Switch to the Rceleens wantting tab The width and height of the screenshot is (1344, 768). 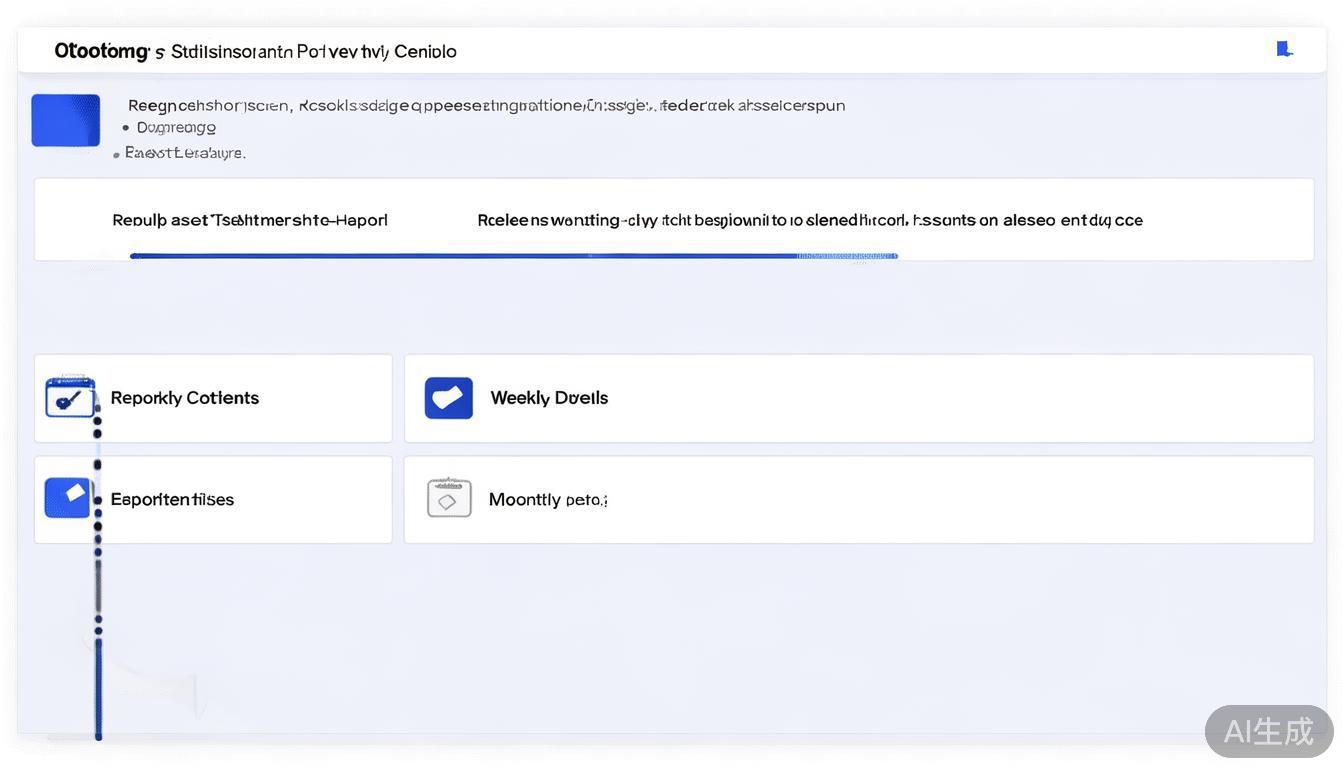(809, 220)
